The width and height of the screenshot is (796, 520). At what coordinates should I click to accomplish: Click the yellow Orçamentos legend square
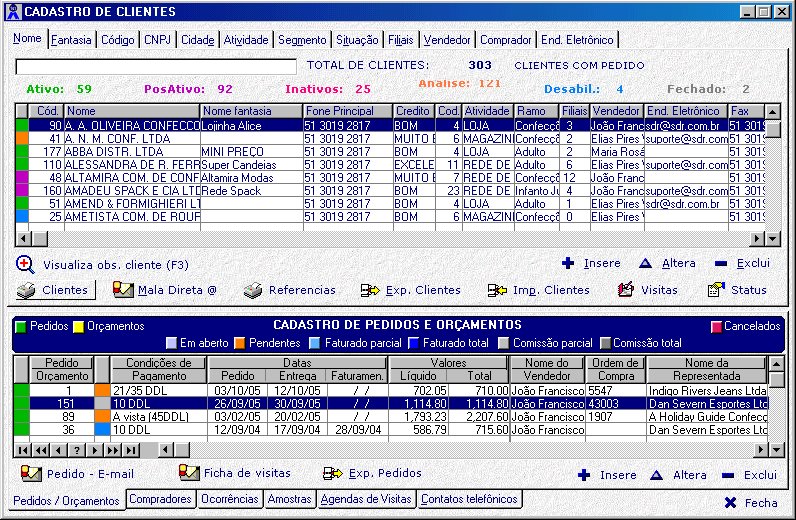click(79, 327)
